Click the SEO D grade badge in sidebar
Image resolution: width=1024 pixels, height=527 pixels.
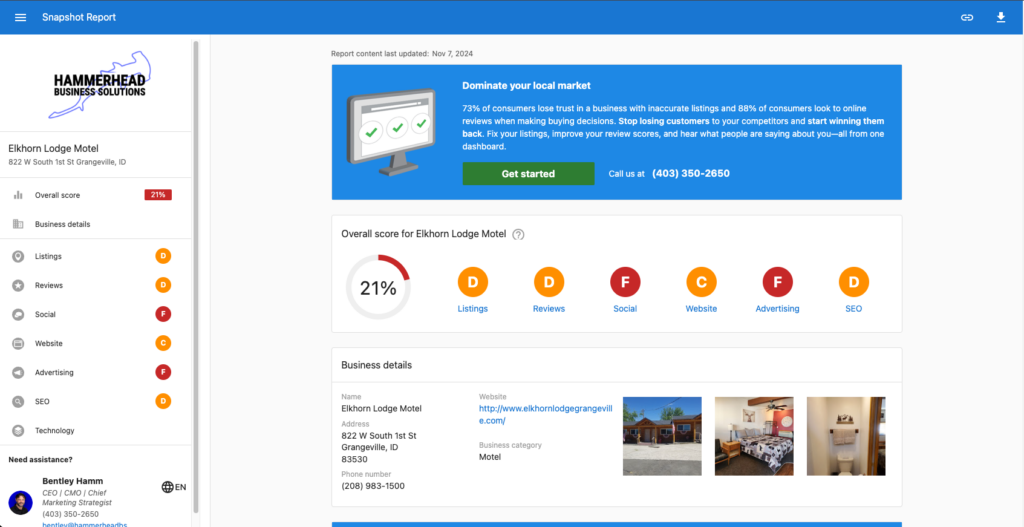click(163, 401)
